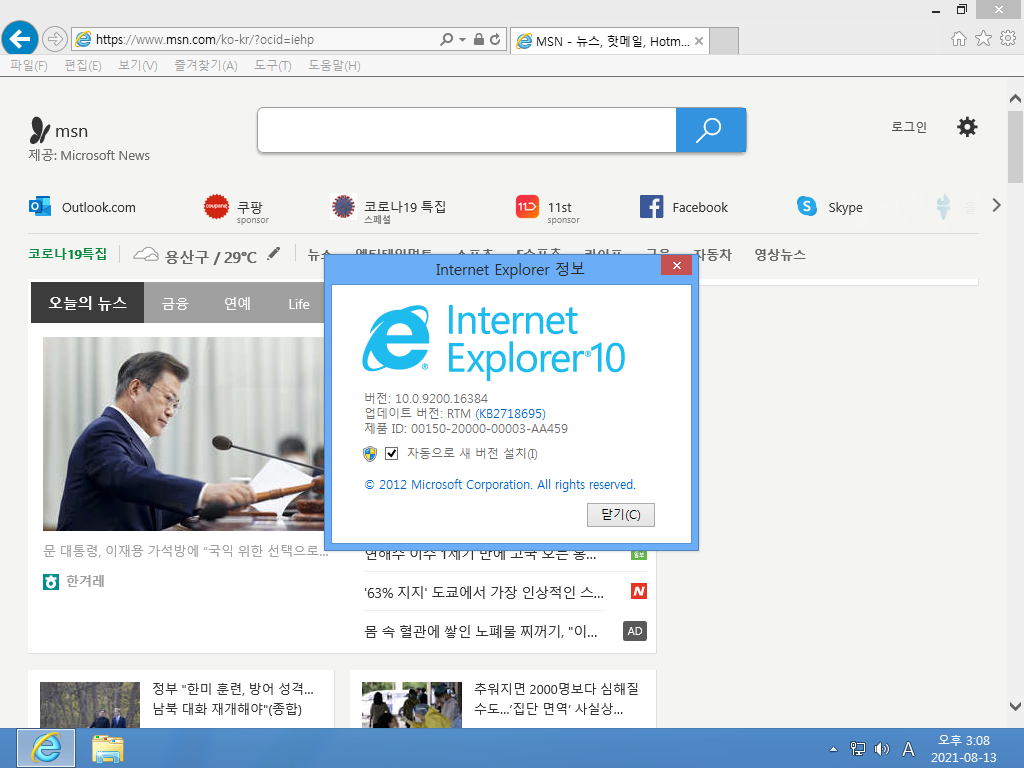Focus the MSN search input field
The width and height of the screenshot is (1024, 768).
pos(467,130)
